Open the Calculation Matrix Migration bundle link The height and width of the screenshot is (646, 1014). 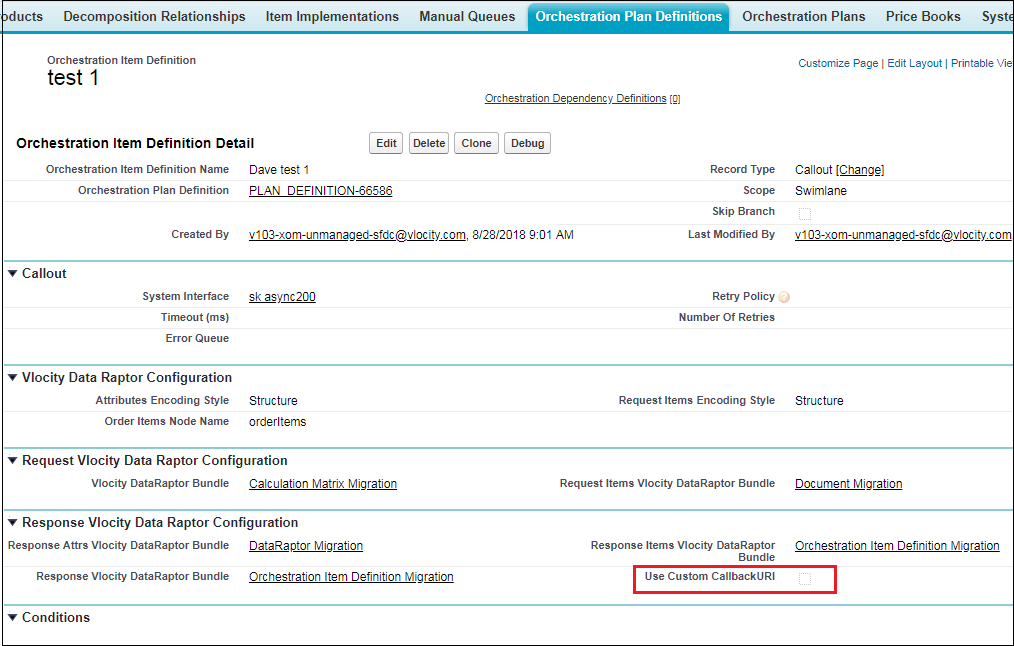coord(323,484)
